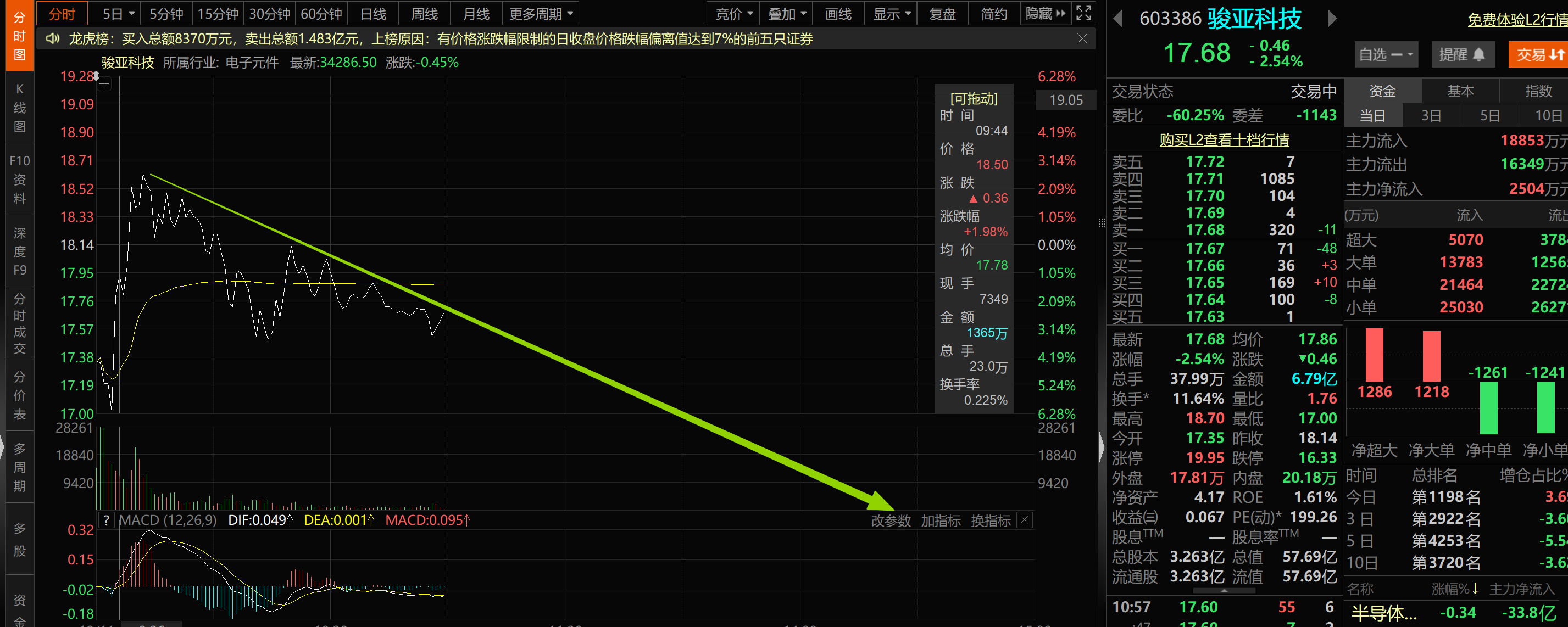1568x627 pixels.
Task: Toggle 隐藏 panel collapse button
Action: [1045, 13]
